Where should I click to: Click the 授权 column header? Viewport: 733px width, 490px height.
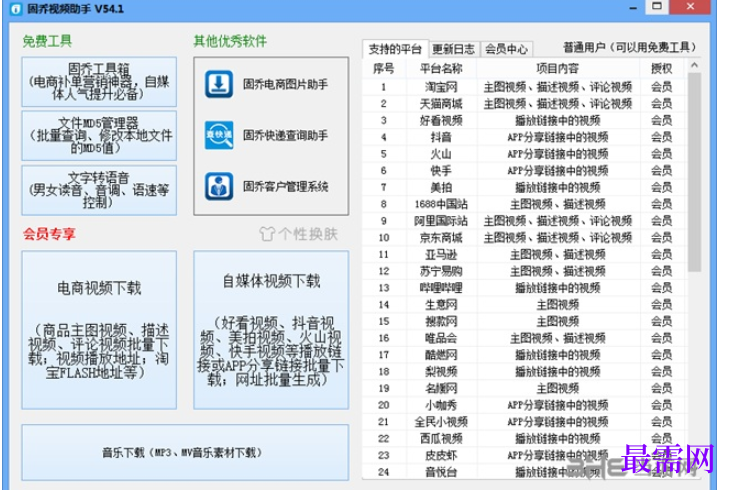point(661,69)
